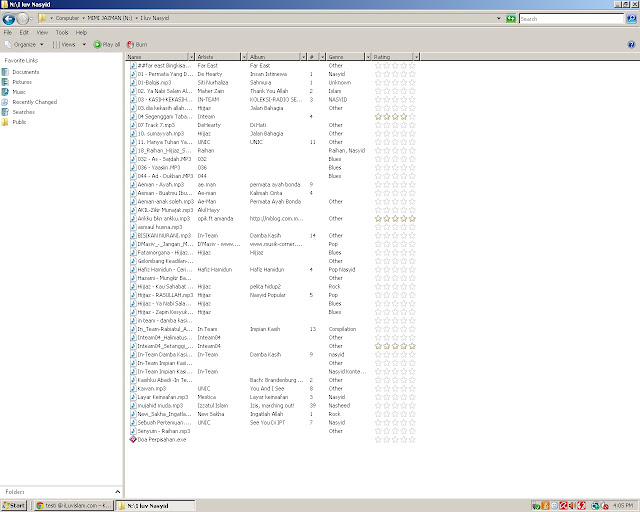Click MIMI JAZMAN (N:) in the breadcrumb

click(110, 18)
